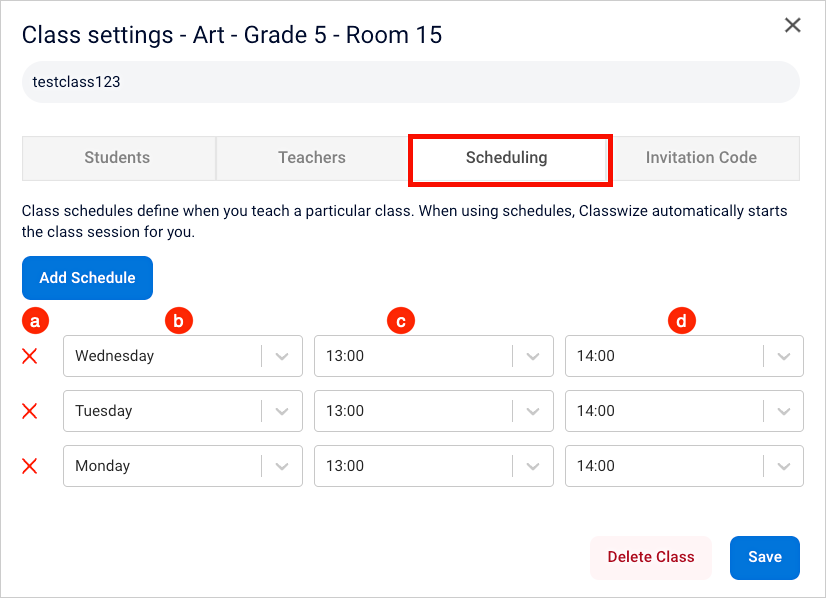Save the class settings
The height and width of the screenshot is (598, 826).
pos(765,557)
